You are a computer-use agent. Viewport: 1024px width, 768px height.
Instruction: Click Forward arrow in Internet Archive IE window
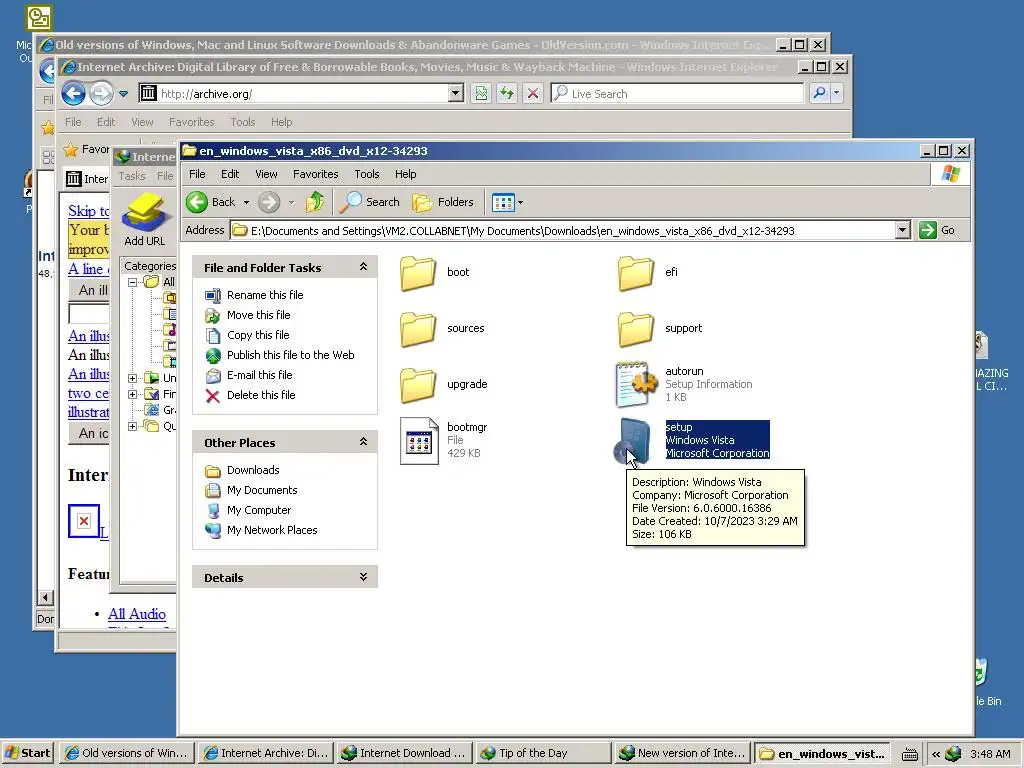(101, 94)
